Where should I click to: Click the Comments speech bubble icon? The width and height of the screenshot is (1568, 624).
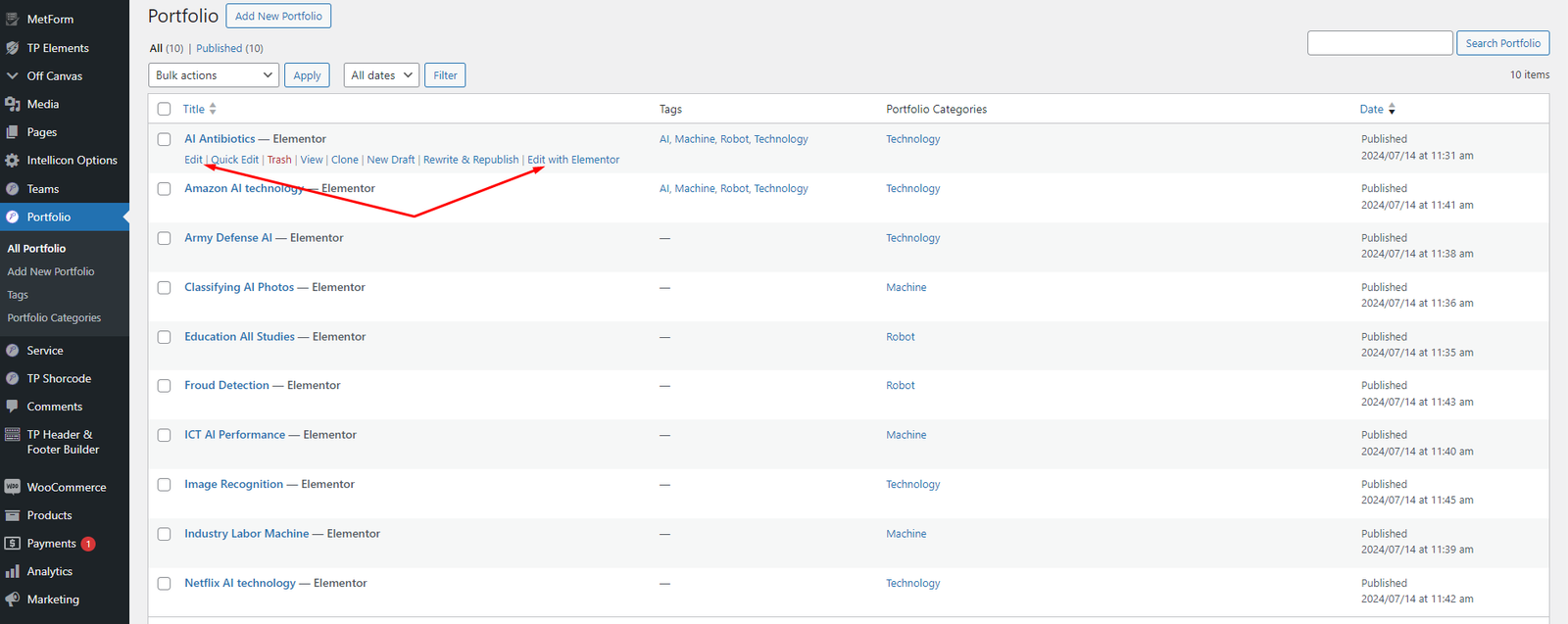[13, 407]
